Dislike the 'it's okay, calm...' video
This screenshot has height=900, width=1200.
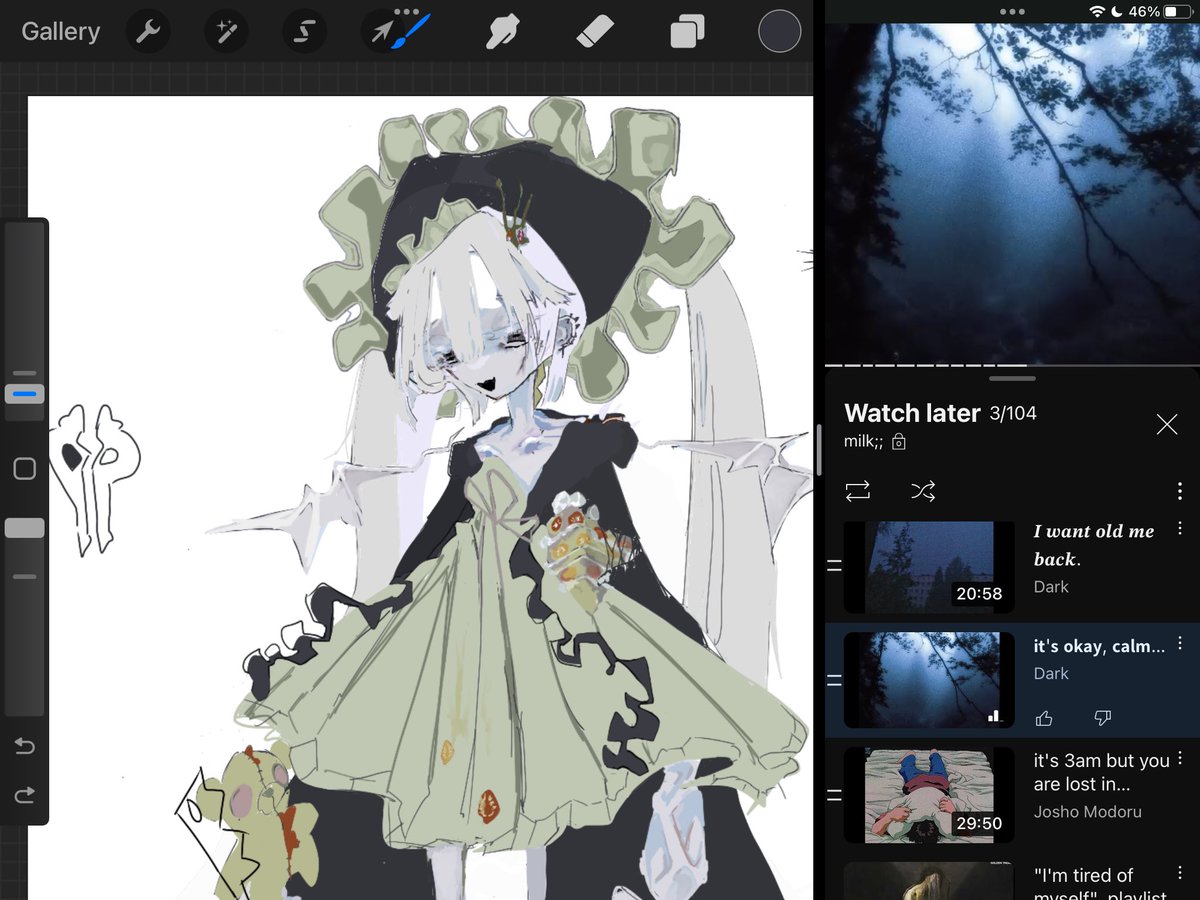tap(1103, 718)
